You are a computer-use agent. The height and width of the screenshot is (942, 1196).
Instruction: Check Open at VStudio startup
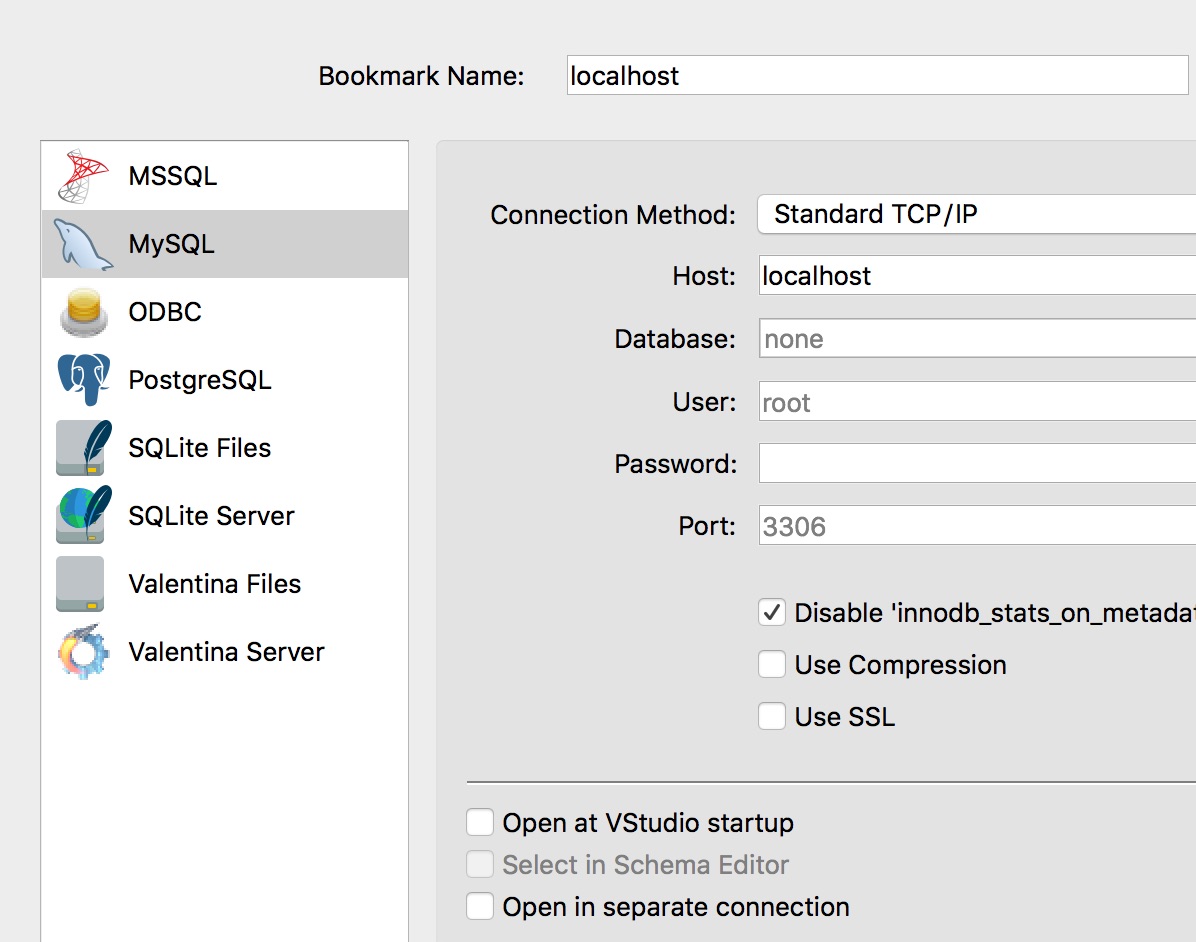tap(480, 823)
